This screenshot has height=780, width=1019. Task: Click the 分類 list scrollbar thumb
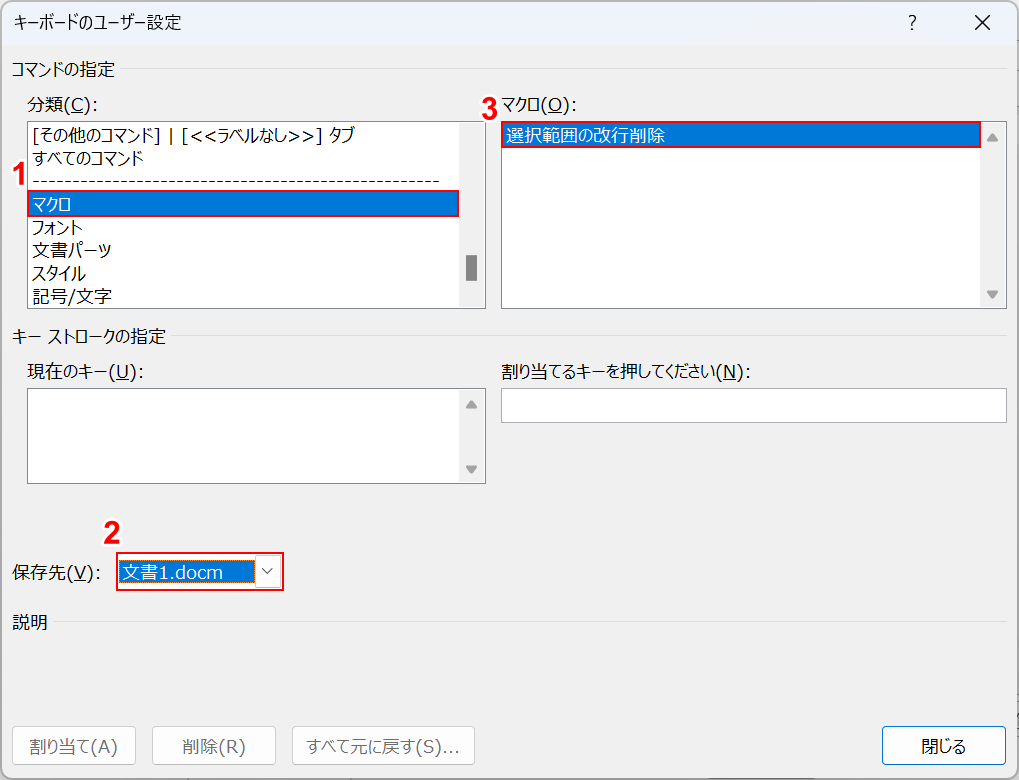coord(471,268)
